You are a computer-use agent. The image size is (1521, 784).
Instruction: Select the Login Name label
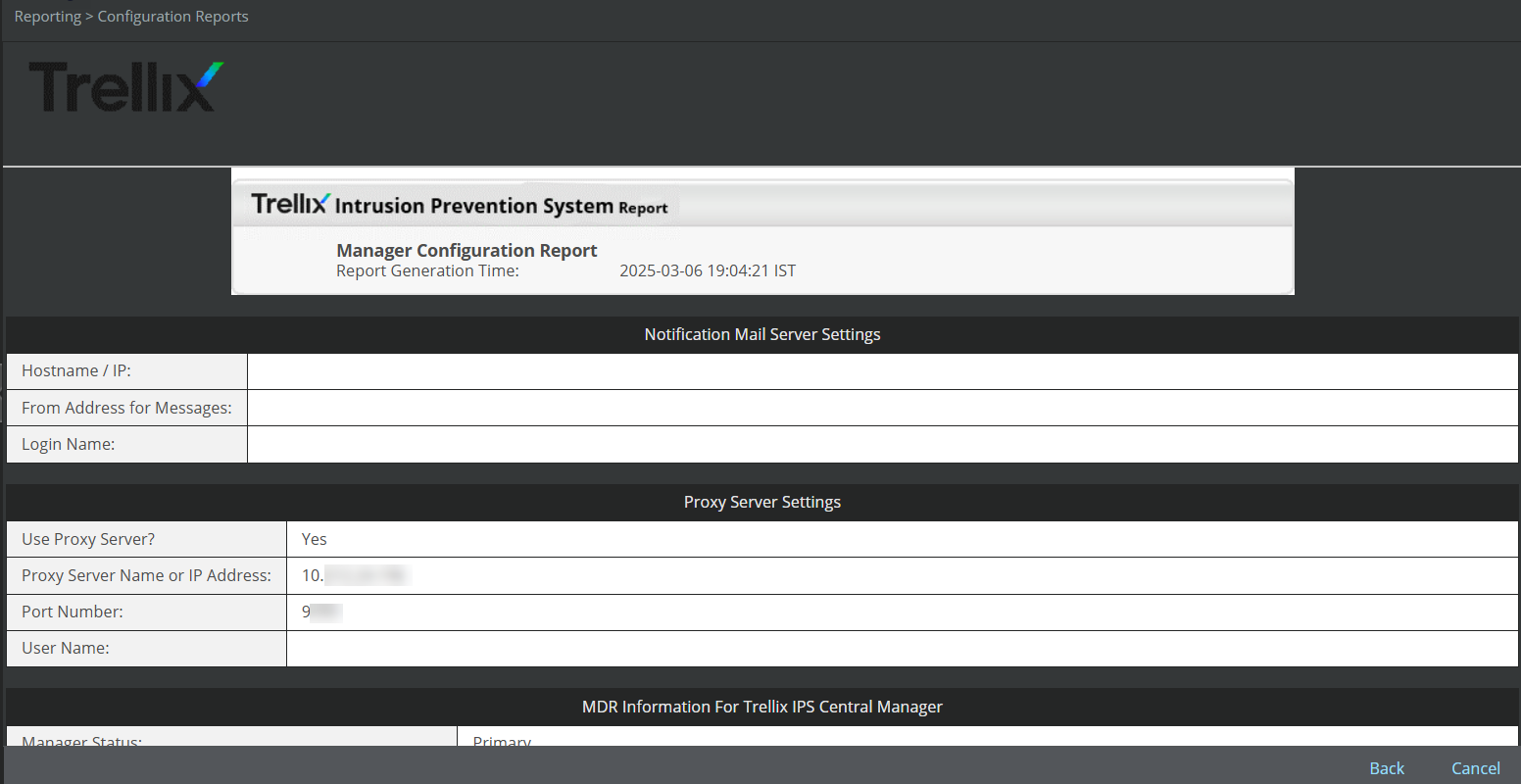[x=69, y=445]
